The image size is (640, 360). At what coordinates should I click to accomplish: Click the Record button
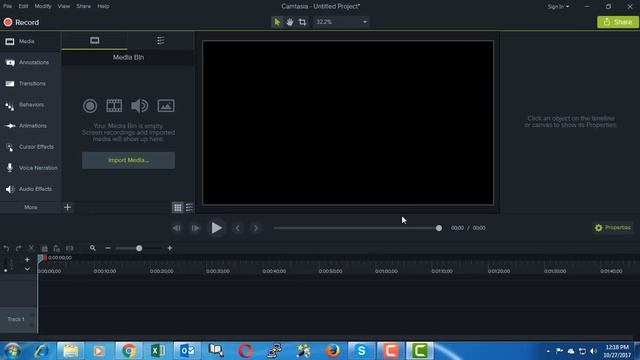click(21, 22)
